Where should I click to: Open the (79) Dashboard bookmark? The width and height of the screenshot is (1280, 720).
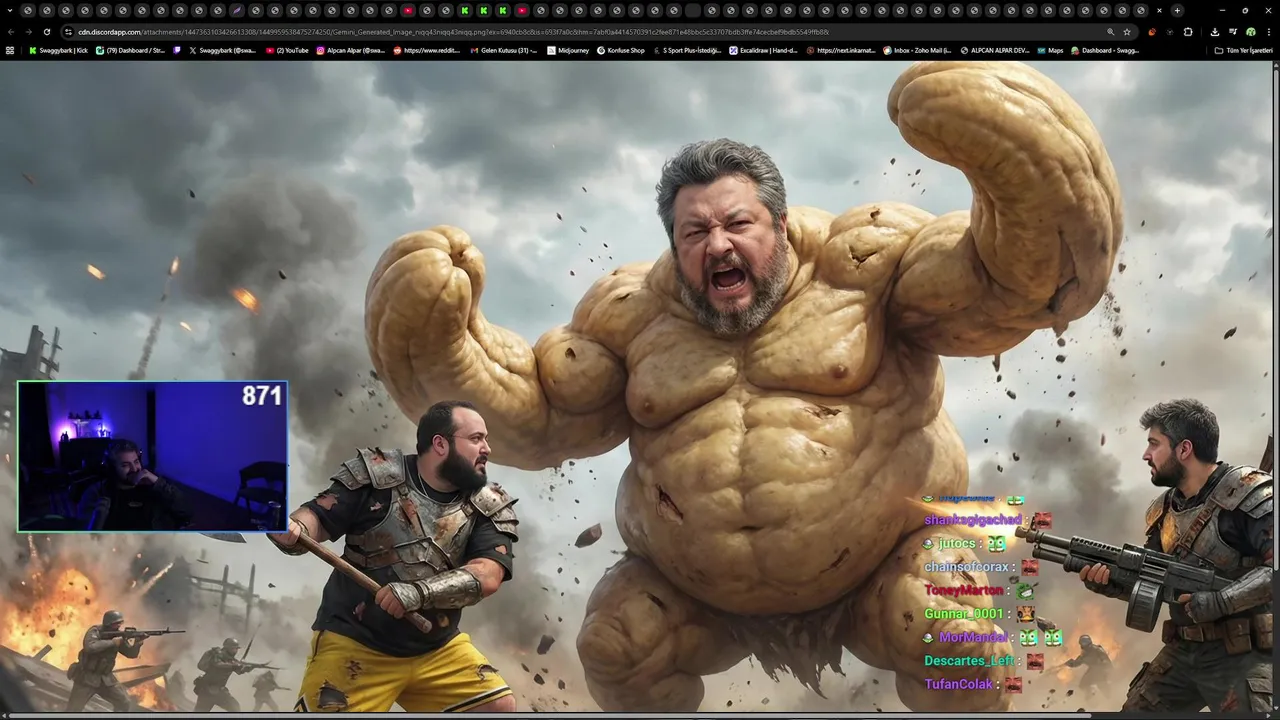pos(130,50)
